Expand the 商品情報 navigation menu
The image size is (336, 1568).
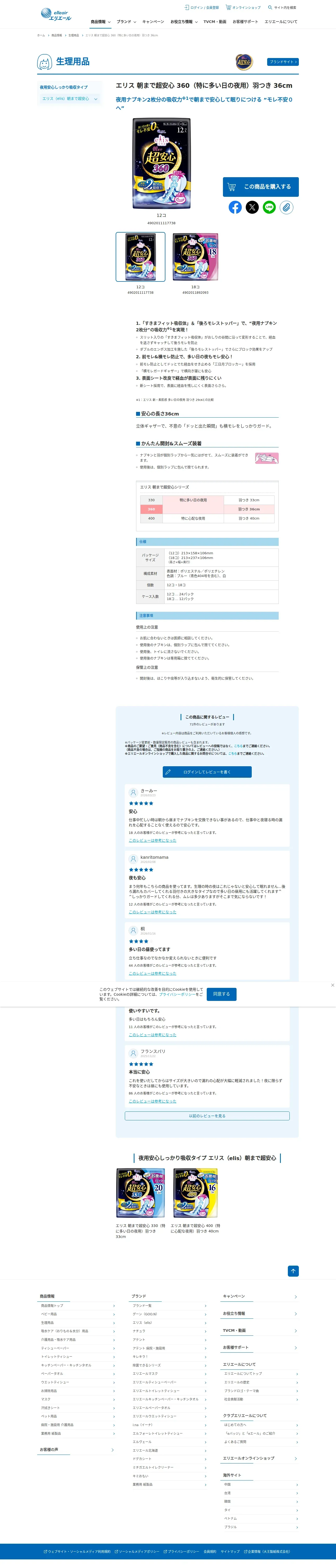[x=101, y=22]
